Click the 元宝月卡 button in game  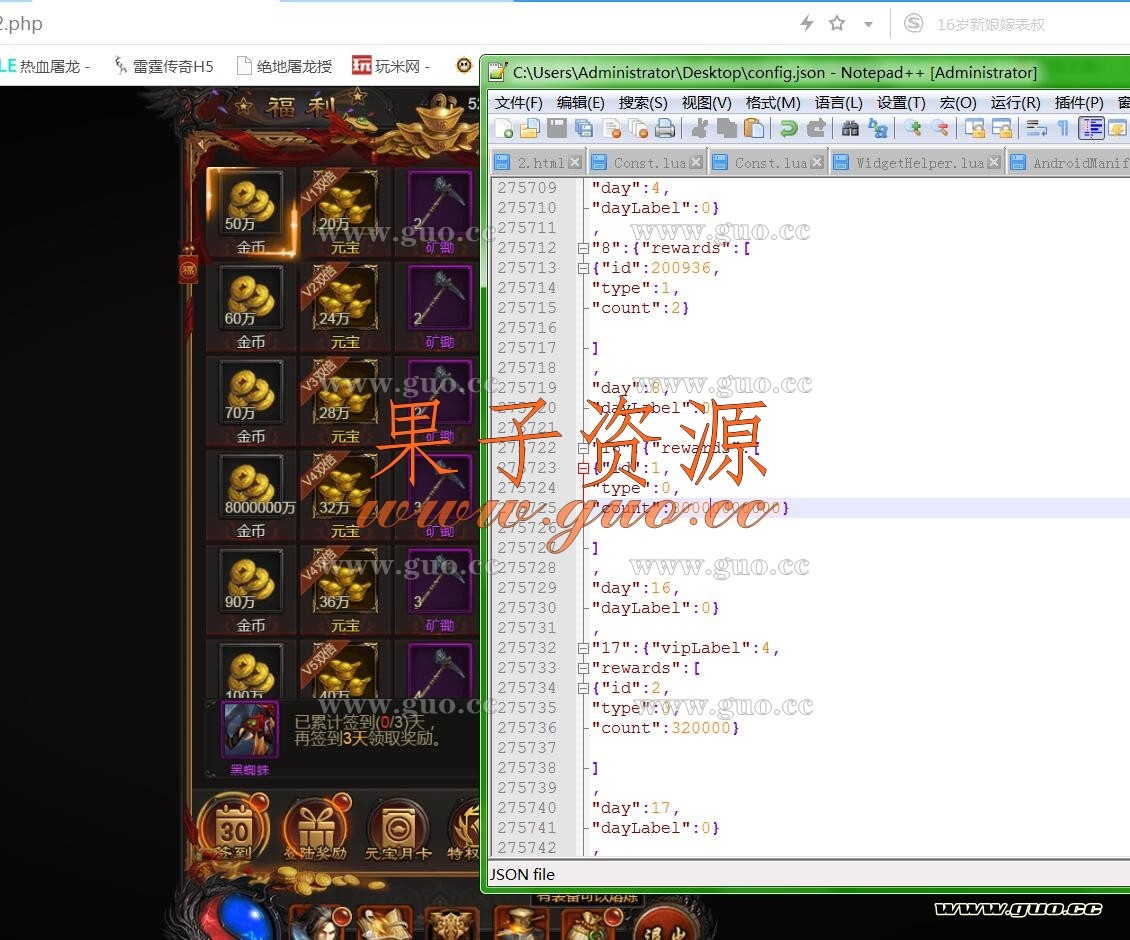tap(398, 828)
